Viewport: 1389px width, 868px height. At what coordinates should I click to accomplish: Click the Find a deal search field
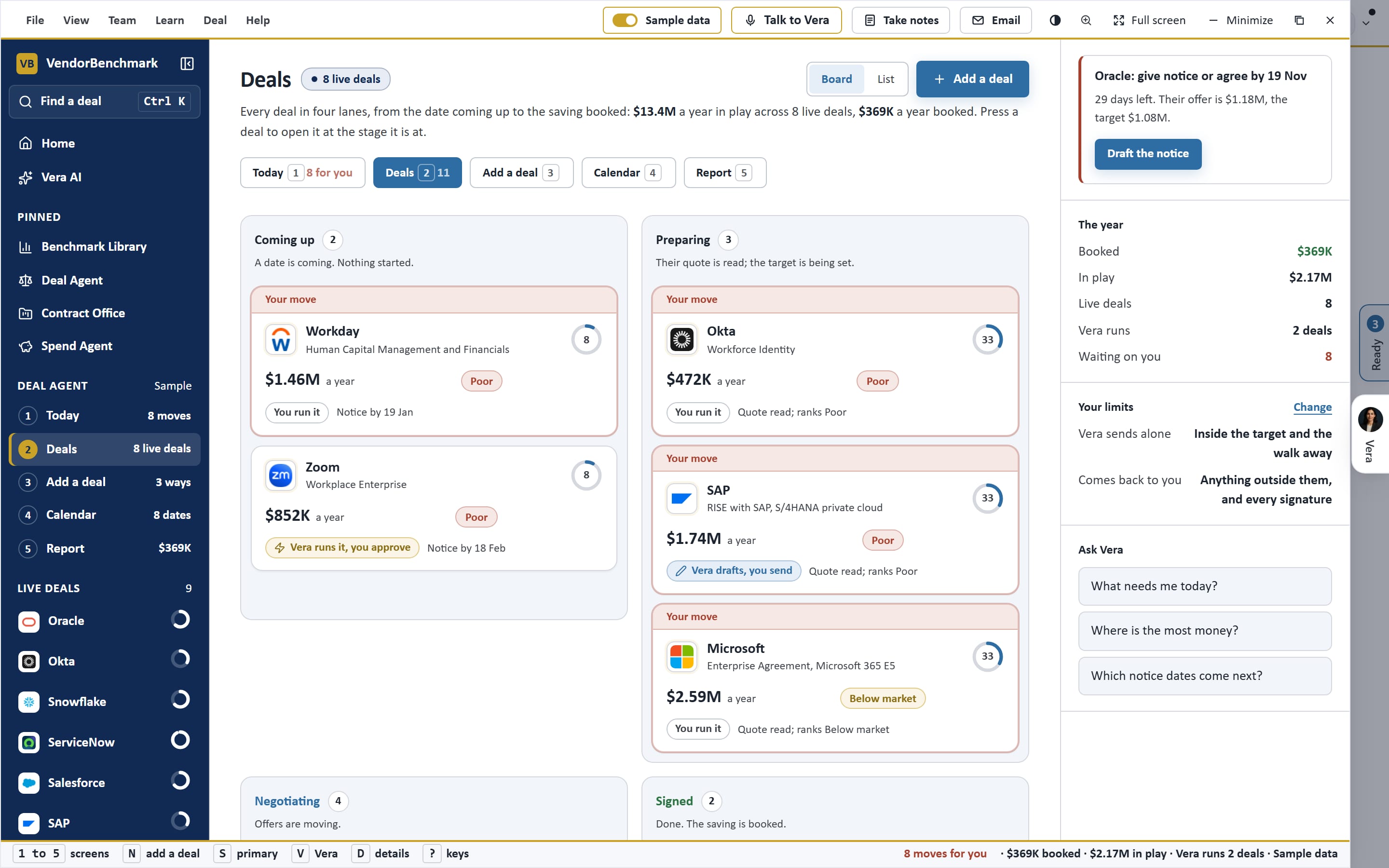pos(105,102)
